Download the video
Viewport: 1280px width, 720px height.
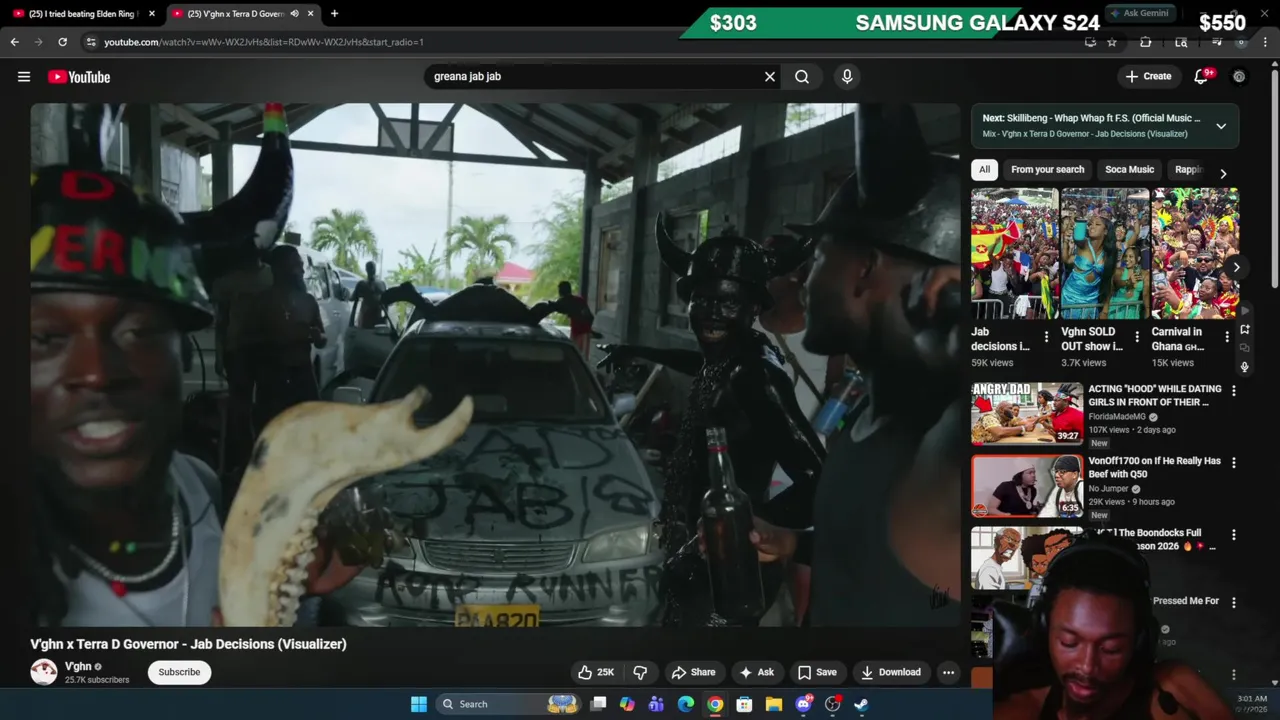coord(890,672)
